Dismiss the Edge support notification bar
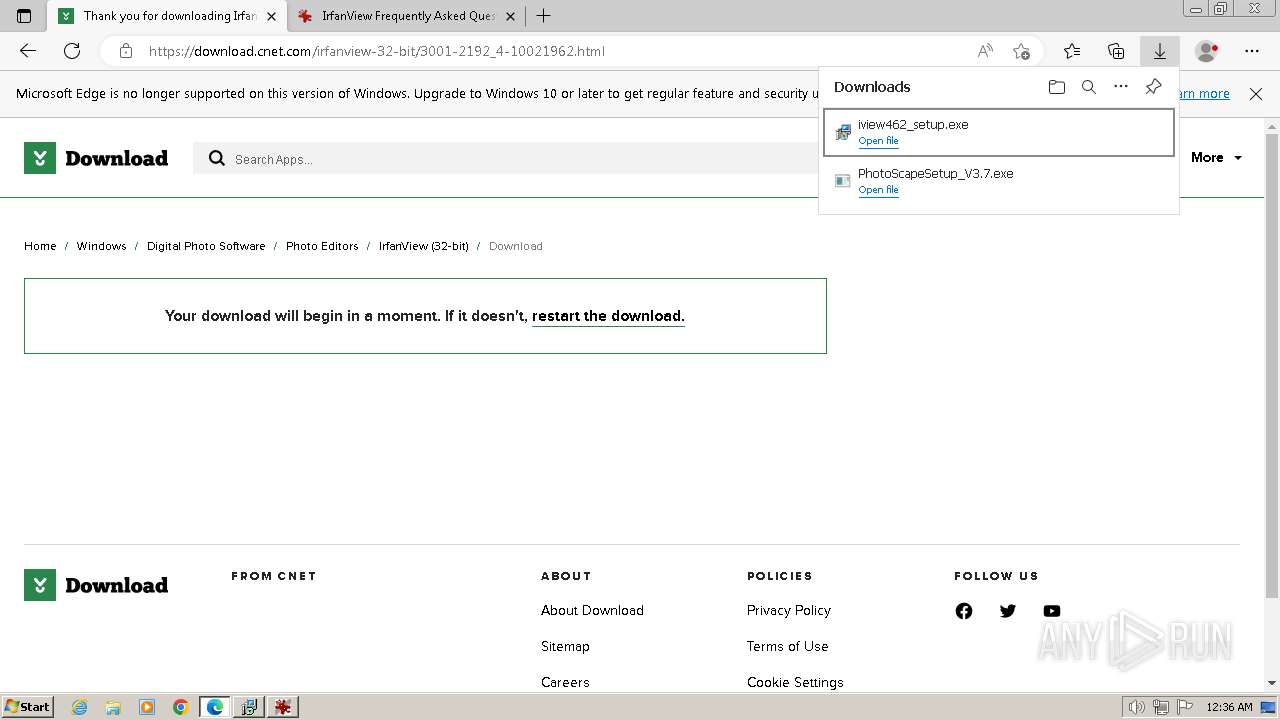 click(x=1256, y=93)
